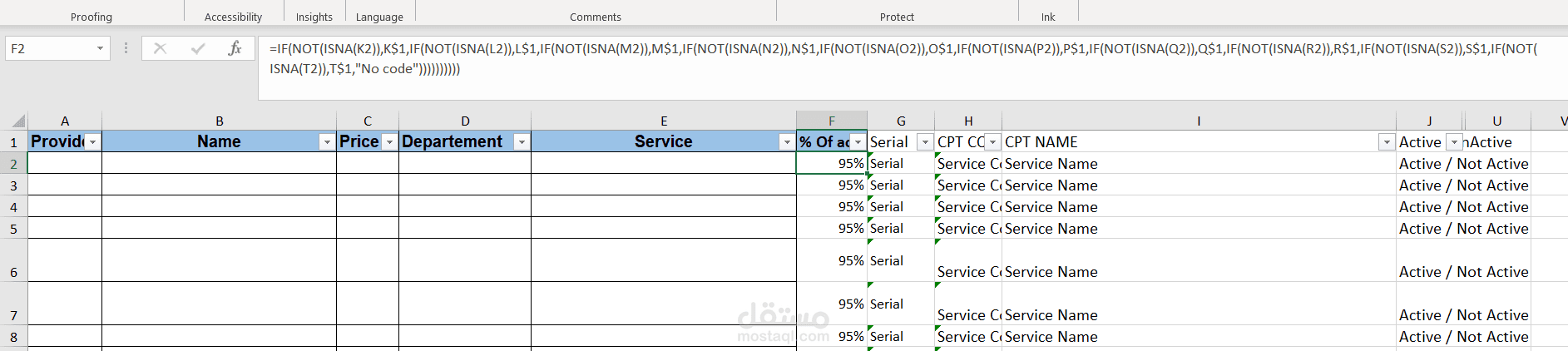
Task: Open the Price column filter dropdown
Action: 389,142
